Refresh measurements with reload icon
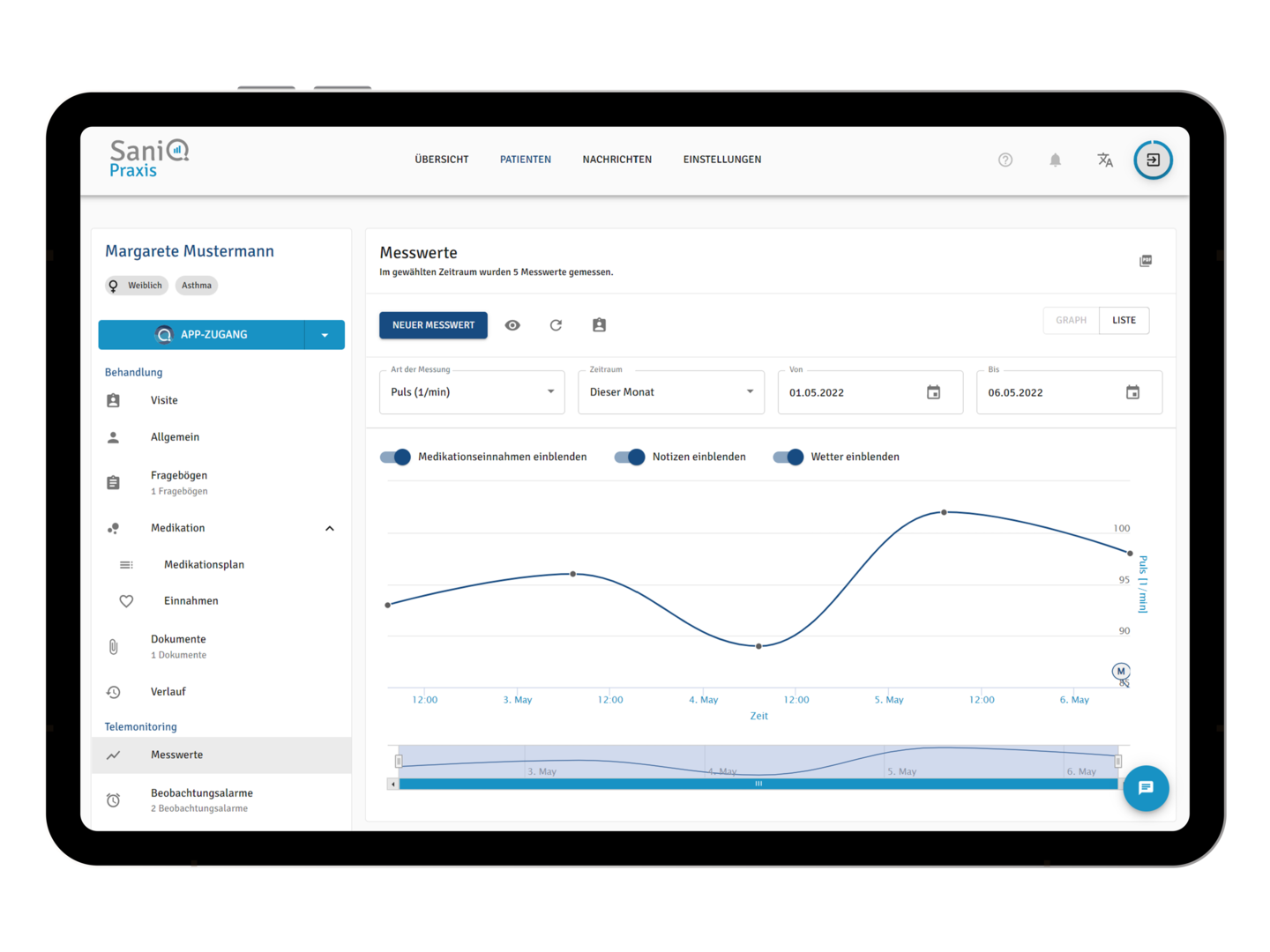Image resolution: width=1270 pixels, height=952 pixels. (x=556, y=325)
